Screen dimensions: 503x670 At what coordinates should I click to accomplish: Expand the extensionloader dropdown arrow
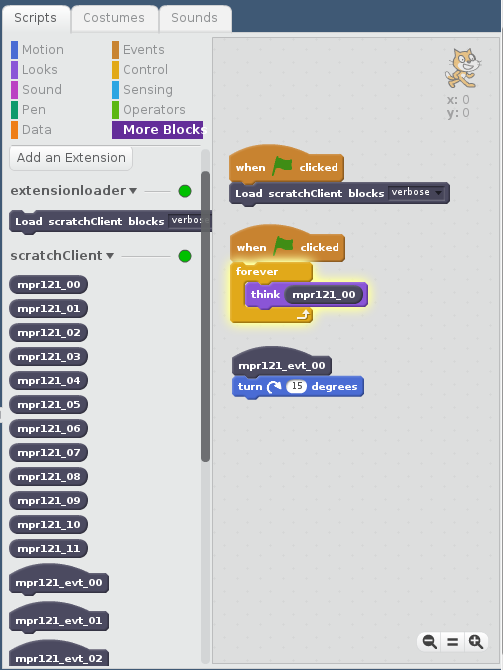point(133,191)
